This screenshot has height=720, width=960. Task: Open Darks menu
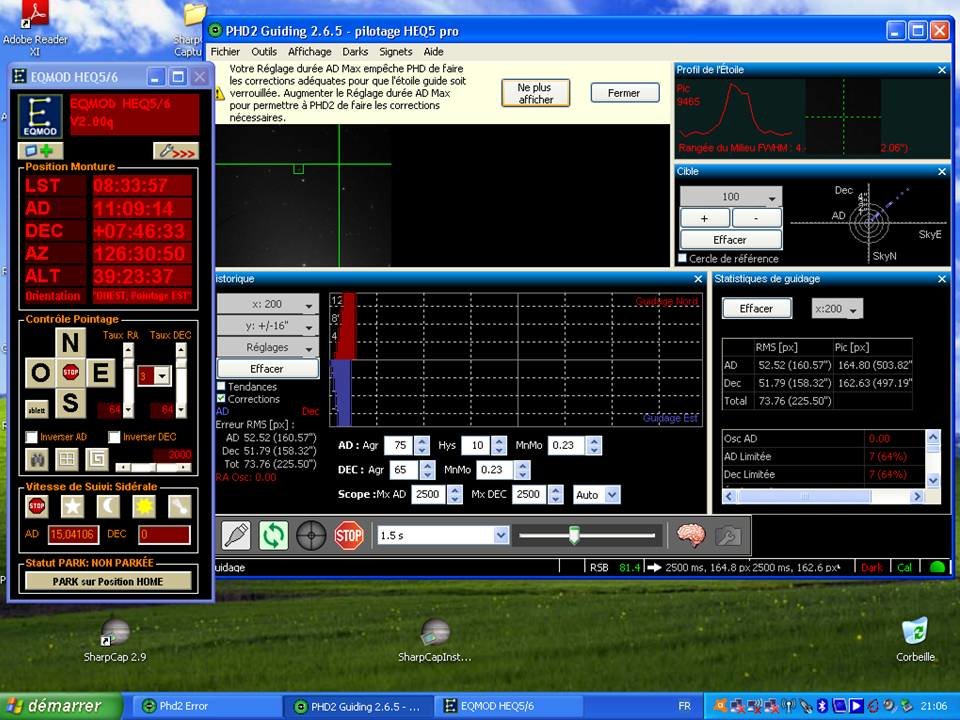355,52
